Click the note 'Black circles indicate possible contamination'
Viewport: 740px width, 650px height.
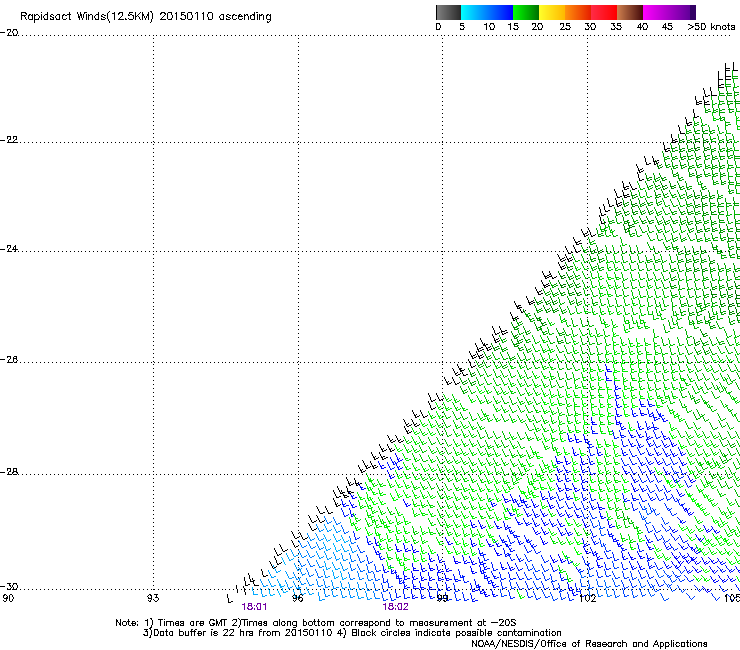click(456, 633)
